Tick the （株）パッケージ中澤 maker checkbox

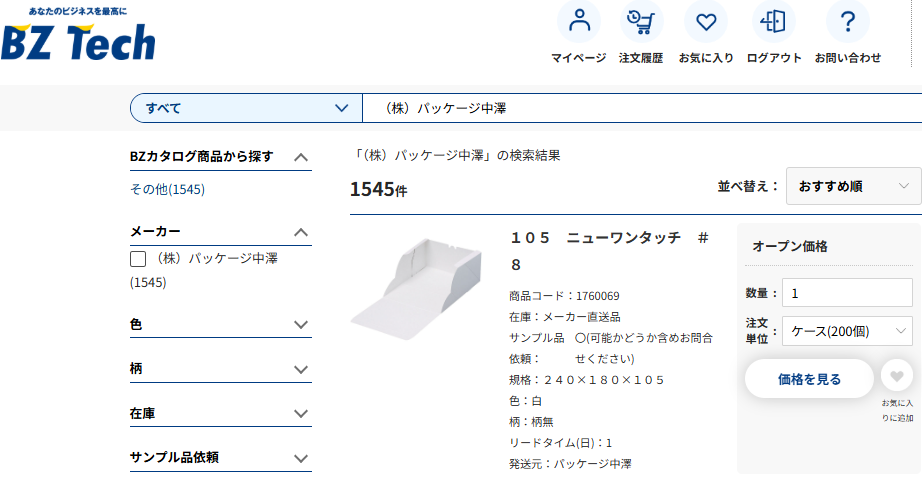pos(138,259)
